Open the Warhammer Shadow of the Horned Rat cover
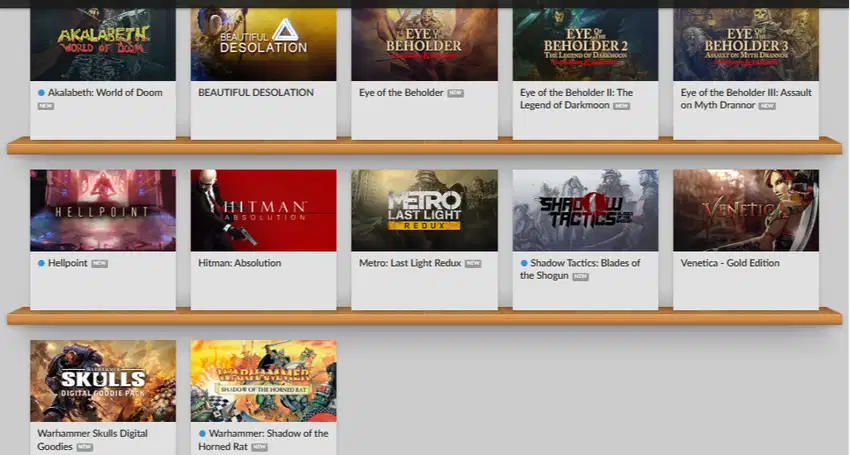 [263, 381]
